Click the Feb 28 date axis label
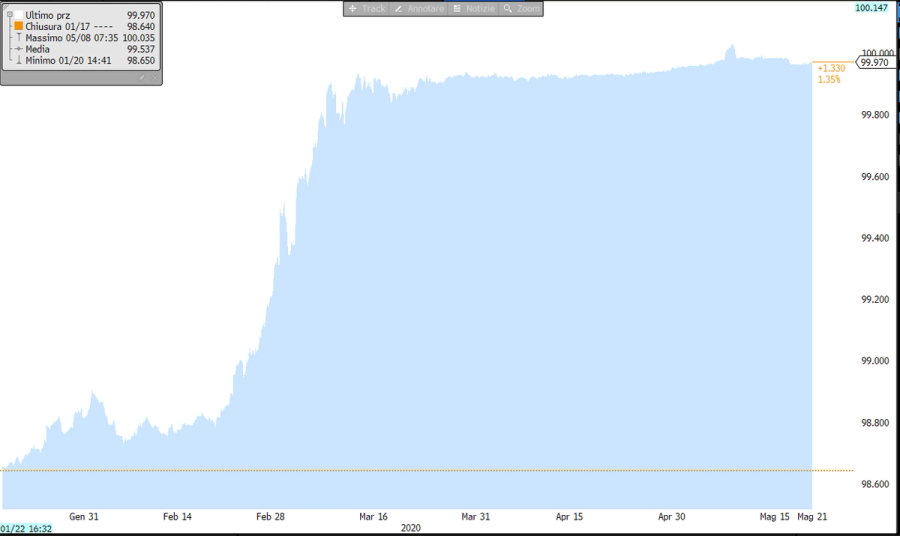Screen dimensions: 900x536 coord(270,516)
